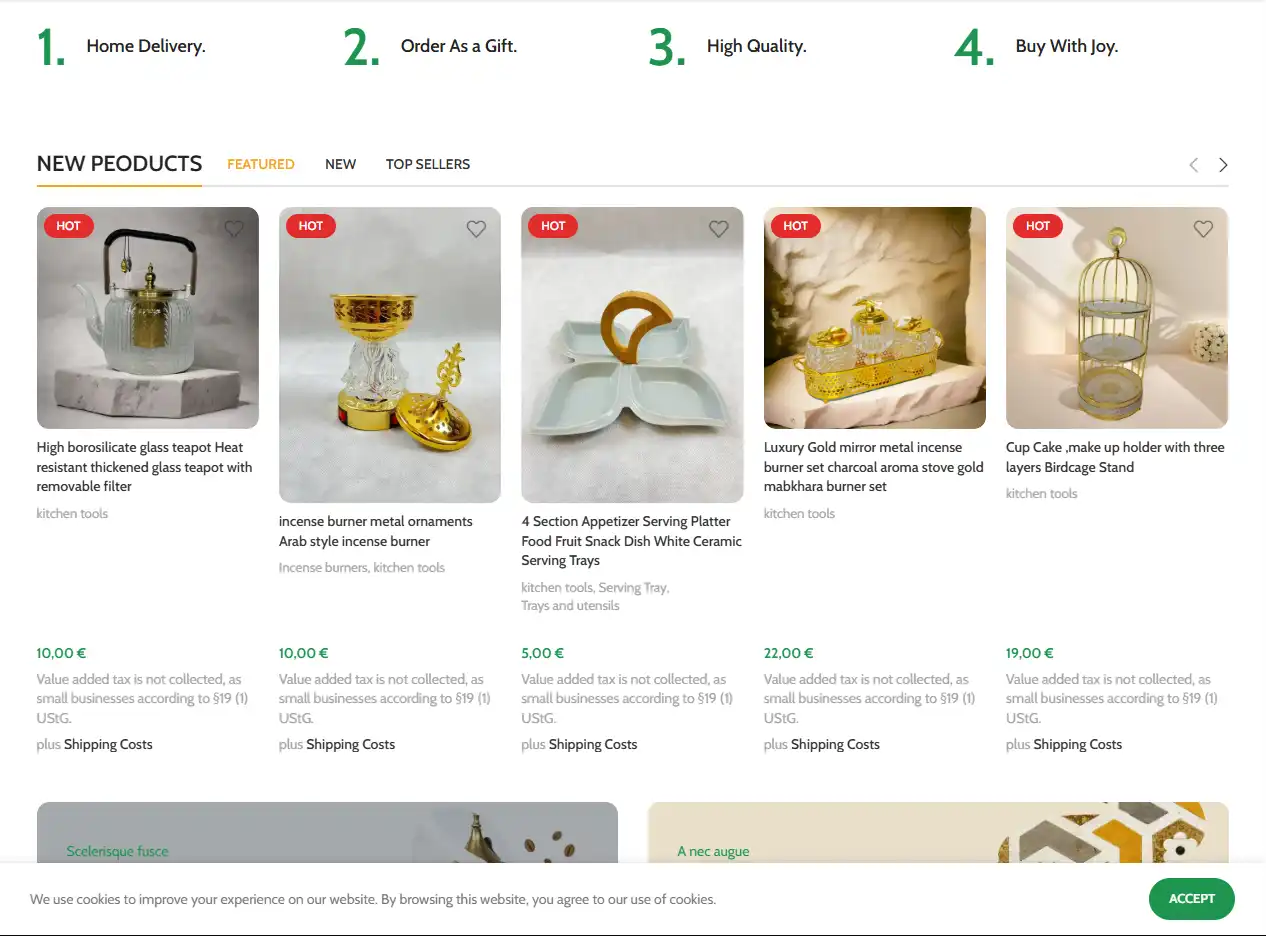The height and width of the screenshot is (936, 1266).
Task: Click heart icon on Birdcage Stand product
Action: tap(1203, 229)
